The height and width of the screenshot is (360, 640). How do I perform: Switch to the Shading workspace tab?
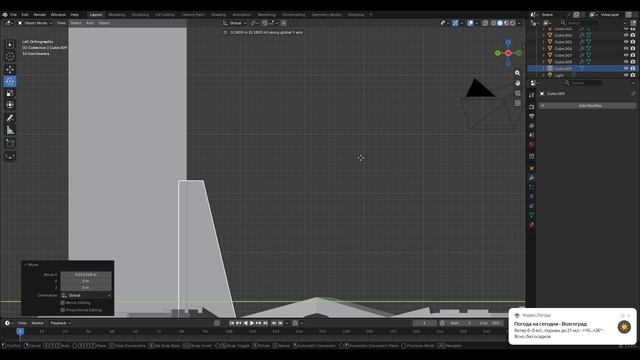[x=218, y=14]
